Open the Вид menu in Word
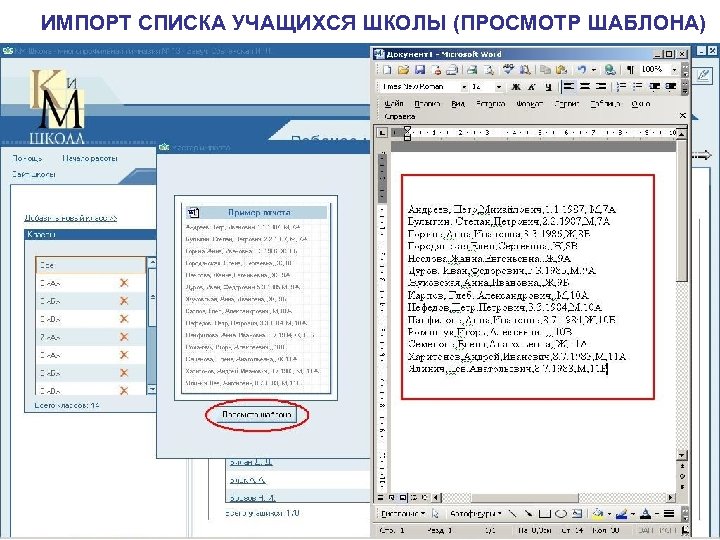Image resolution: width=720 pixels, height=540 pixels. pos(458,104)
